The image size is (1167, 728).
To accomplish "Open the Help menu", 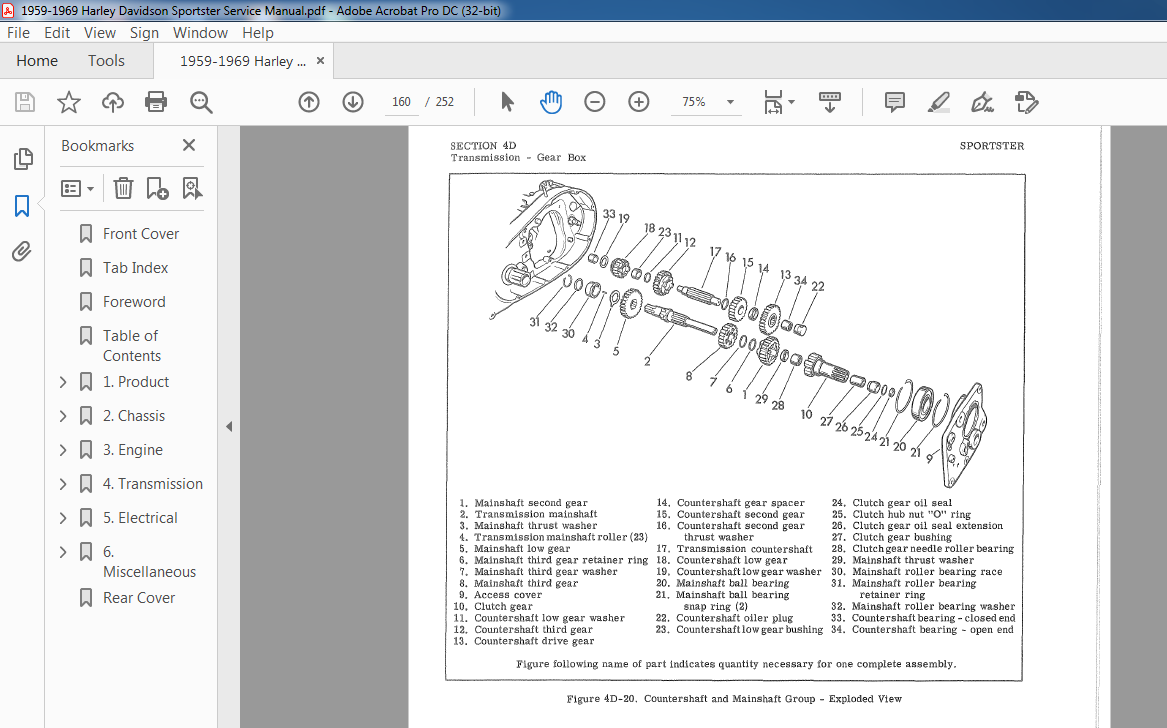I will tap(258, 33).
